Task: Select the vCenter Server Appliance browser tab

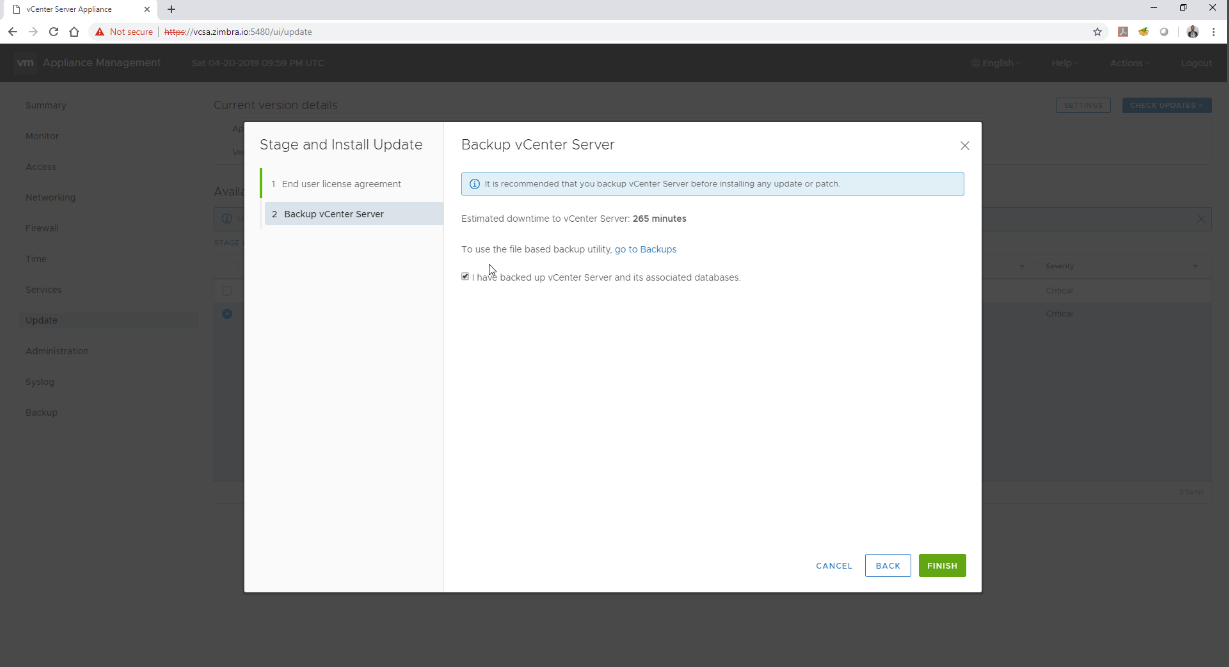Action: pyautogui.click(x=80, y=9)
